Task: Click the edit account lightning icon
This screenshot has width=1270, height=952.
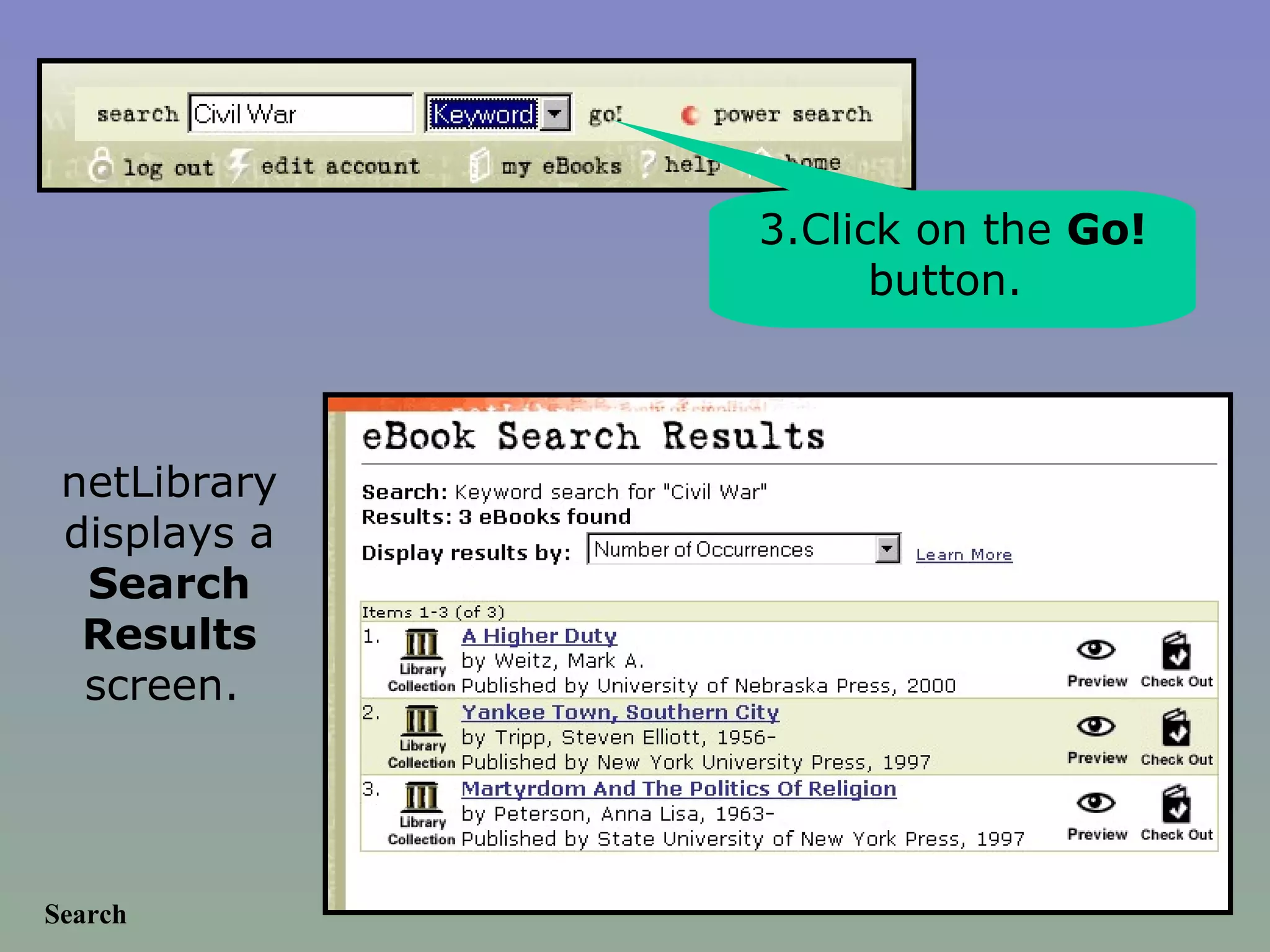Action: coord(239,165)
